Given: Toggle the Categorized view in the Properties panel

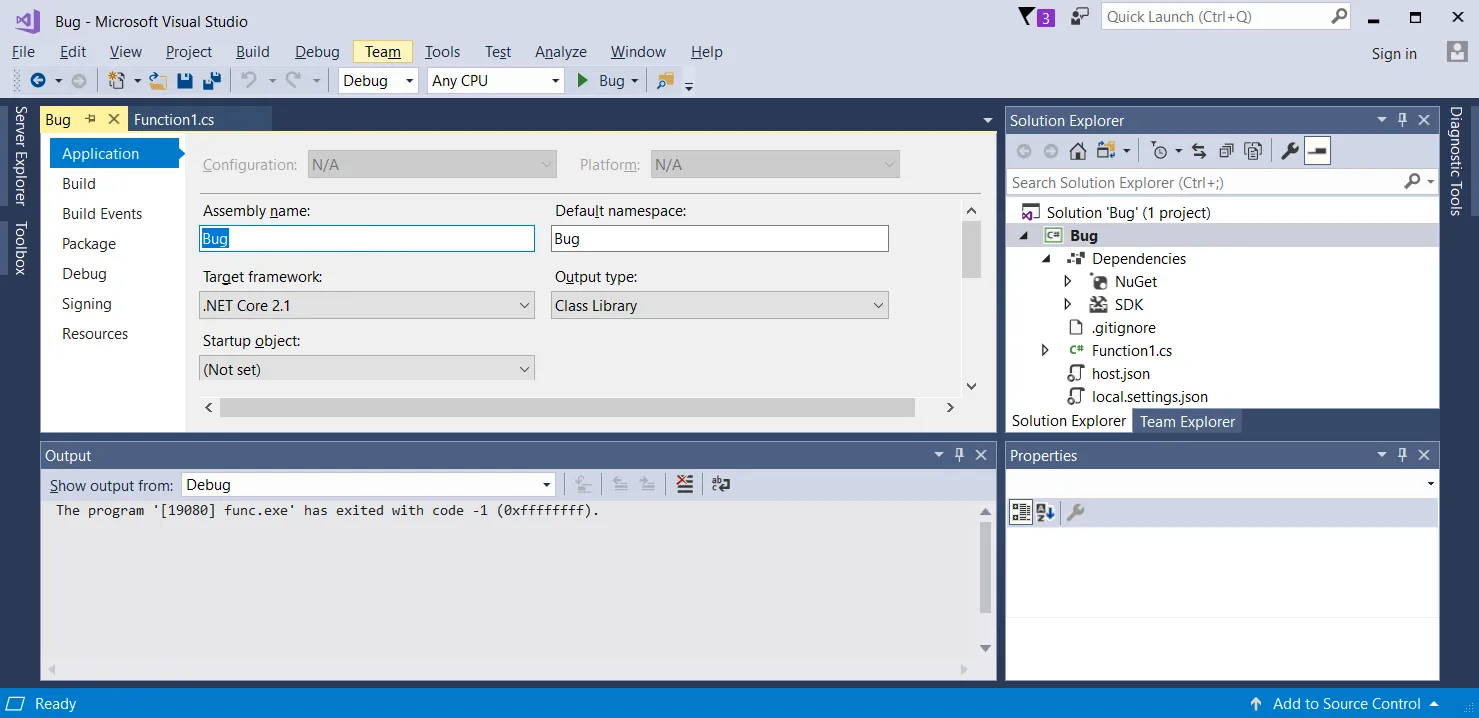Looking at the screenshot, I should coord(1021,513).
